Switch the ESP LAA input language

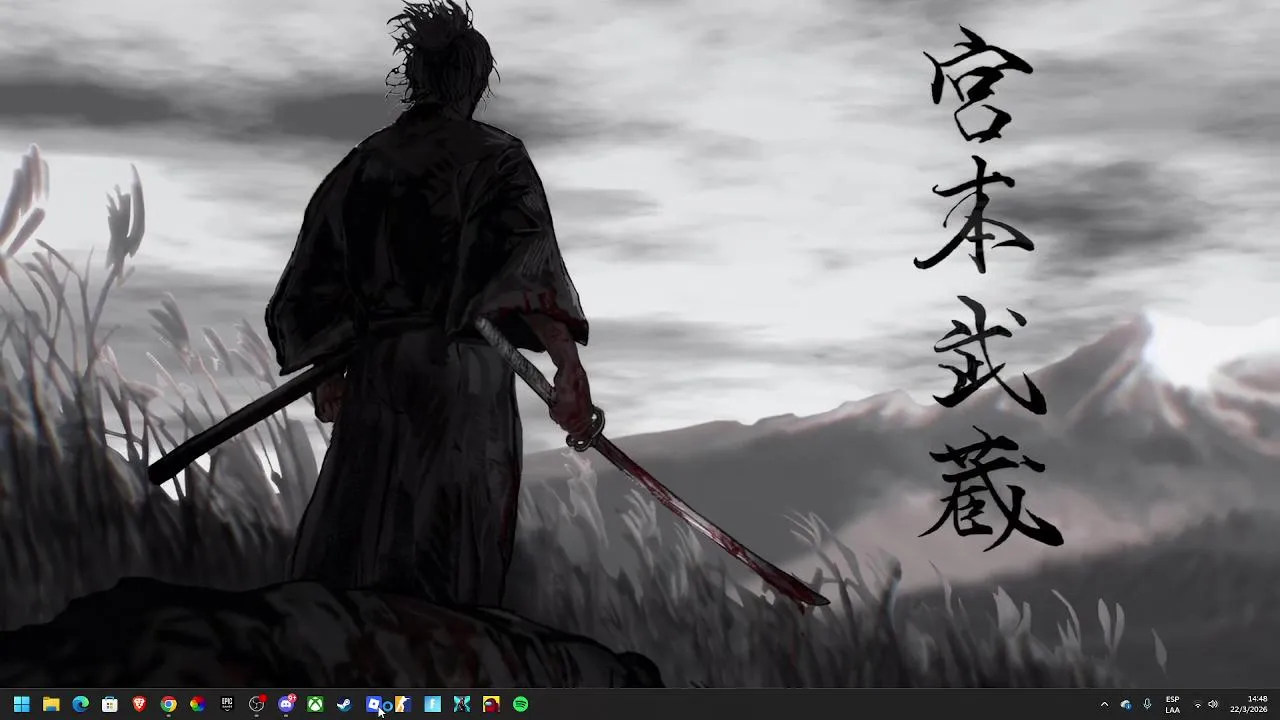click(1172, 704)
